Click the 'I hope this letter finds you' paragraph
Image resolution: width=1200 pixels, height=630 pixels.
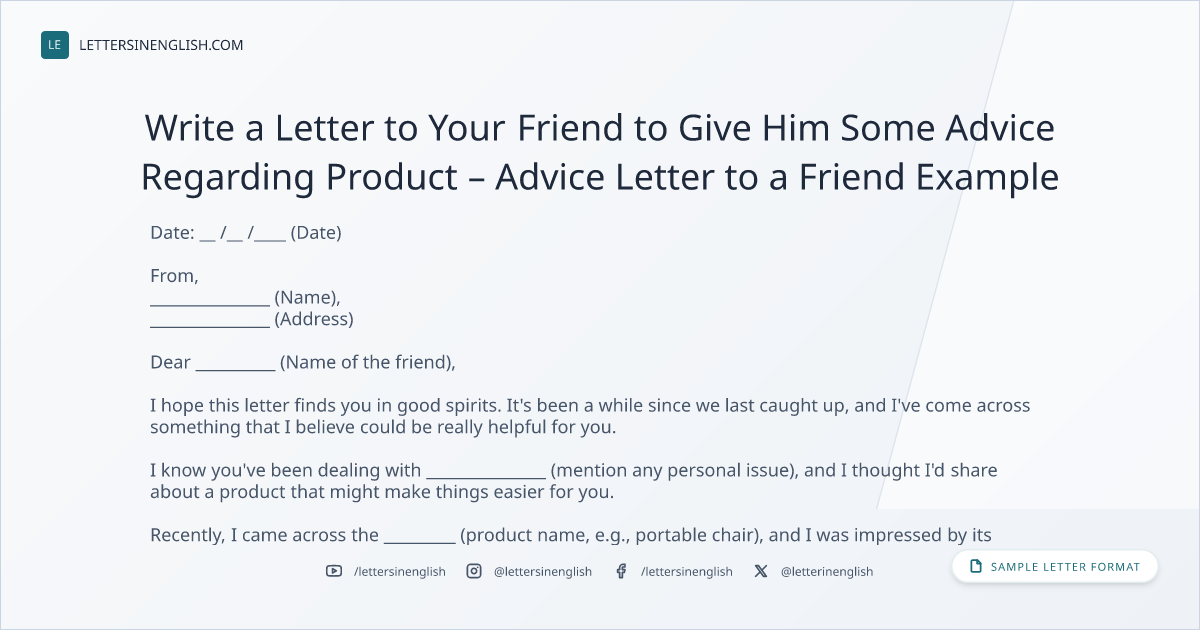[x=590, y=416]
